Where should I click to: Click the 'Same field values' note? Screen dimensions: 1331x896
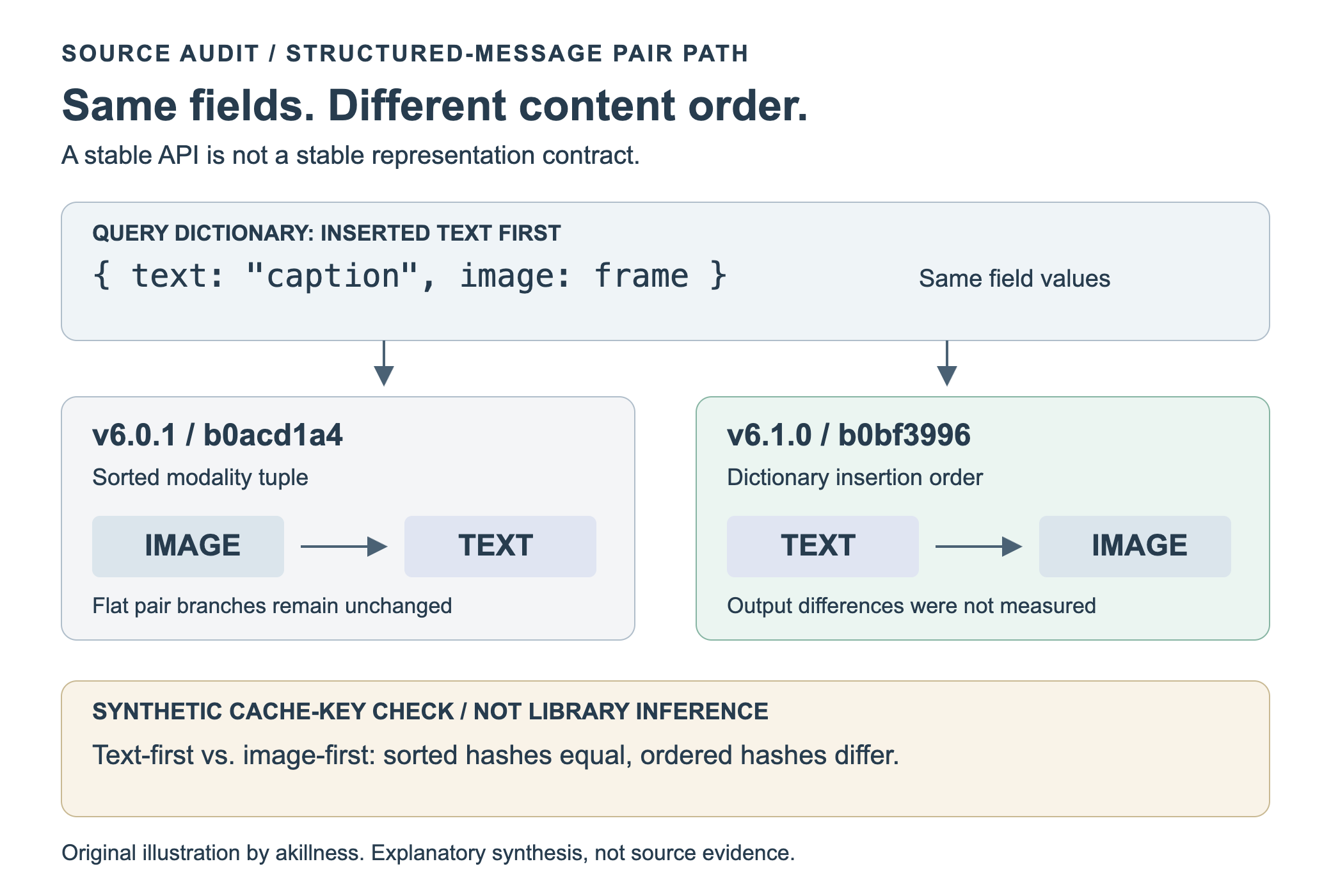[x=1014, y=279]
